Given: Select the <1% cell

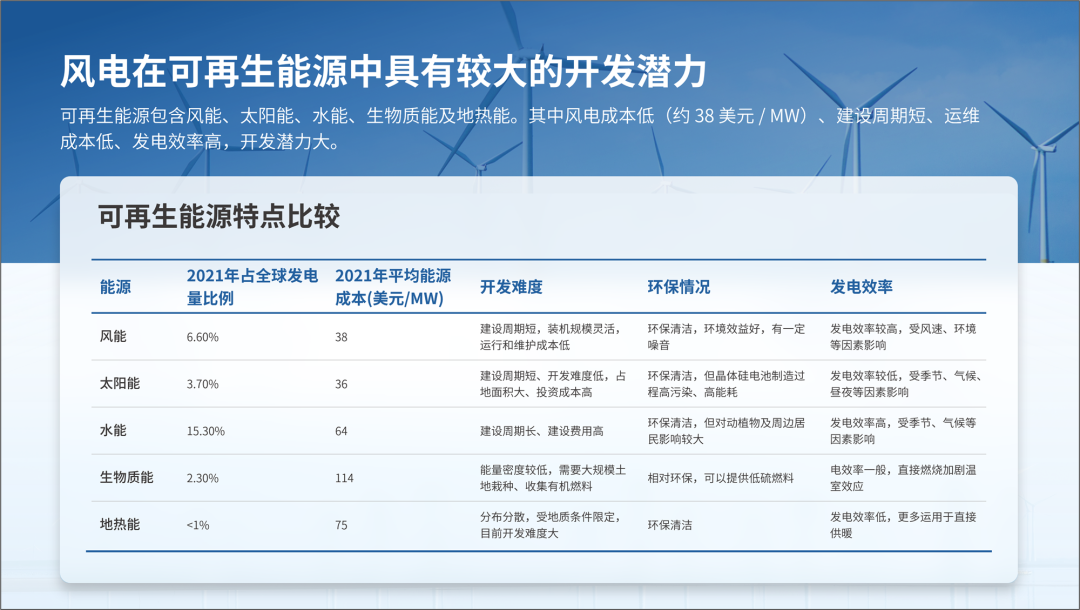Looking at the screenshot, I should [198, 525].
